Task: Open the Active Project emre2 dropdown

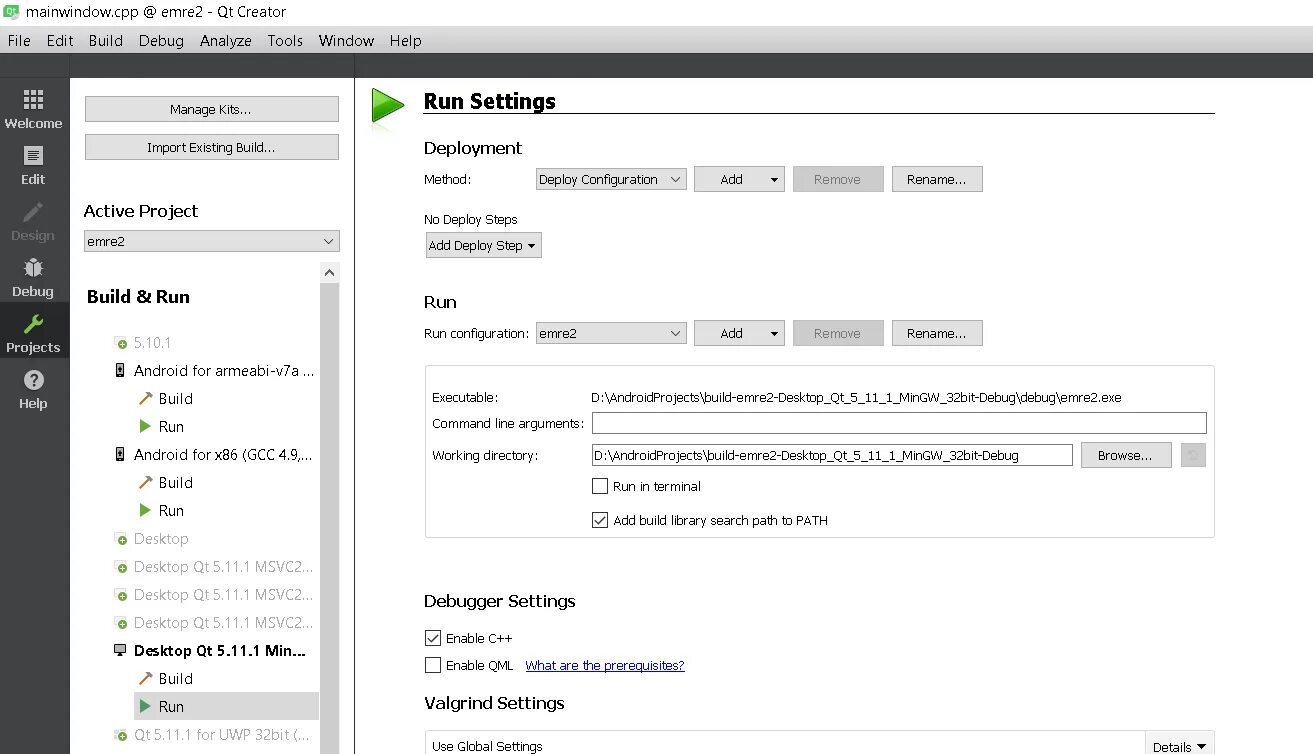Action: pyautogui.click(x=212, y=241)
